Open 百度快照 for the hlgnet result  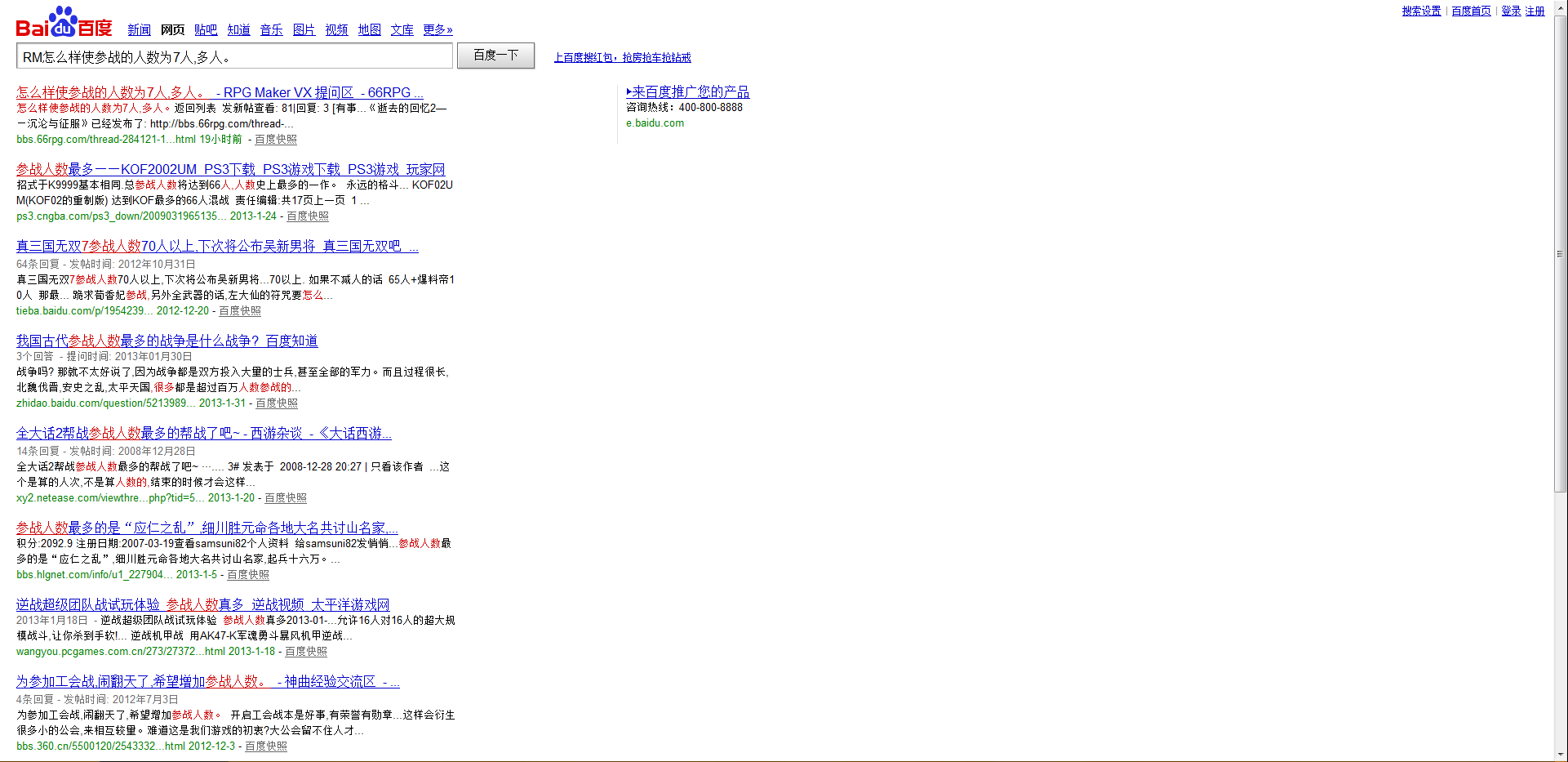[248, 575]
